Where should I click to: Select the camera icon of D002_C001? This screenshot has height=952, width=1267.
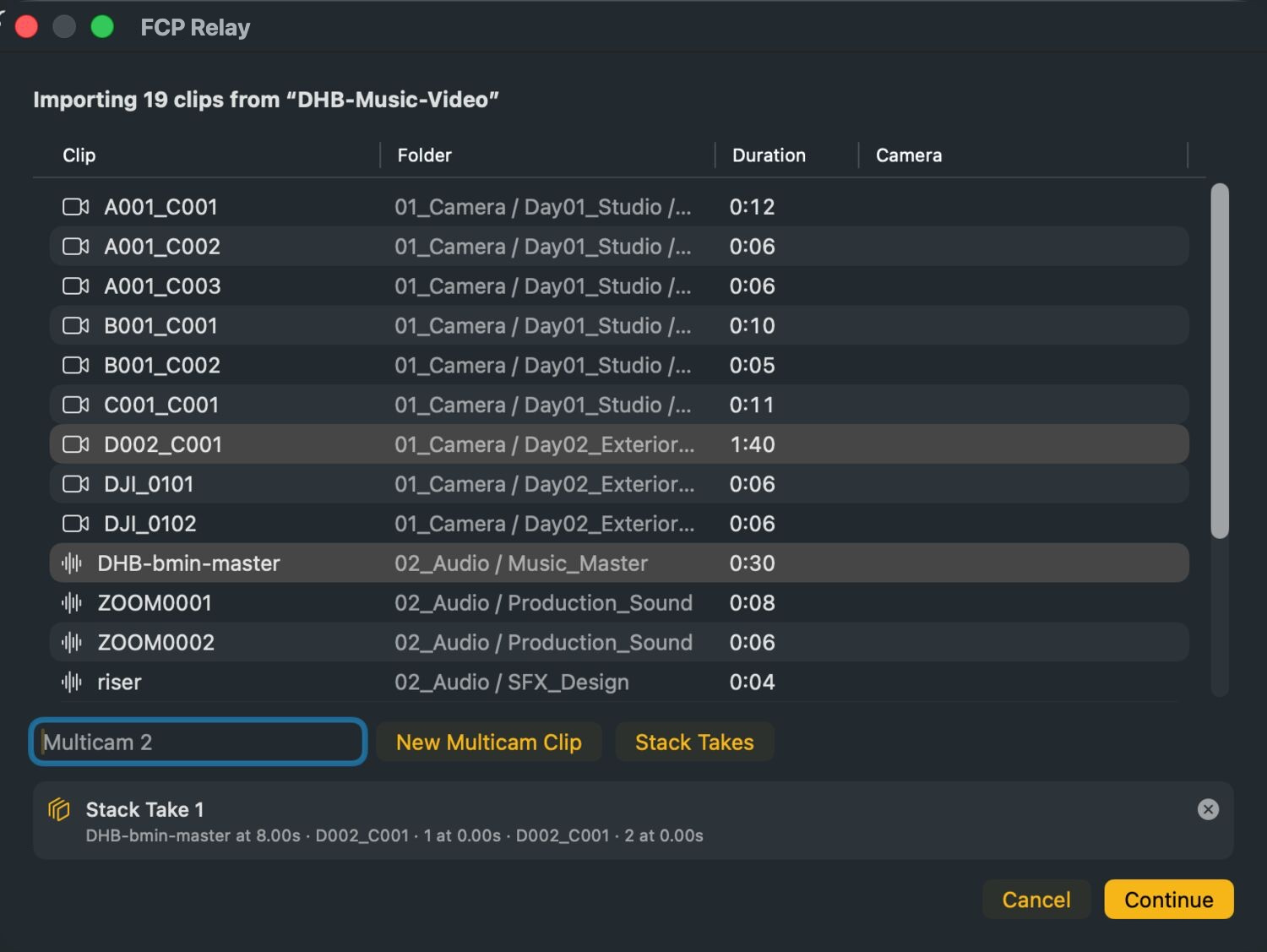coord(76,445)
